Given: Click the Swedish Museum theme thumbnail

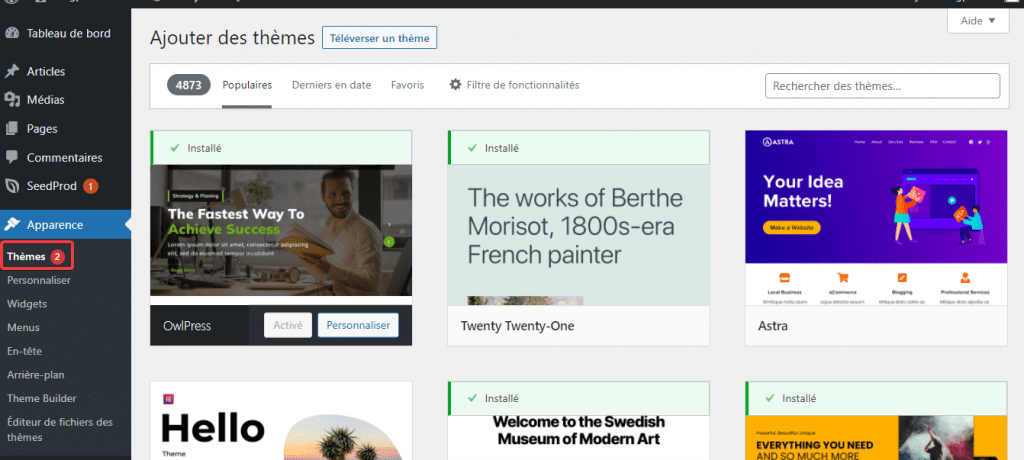Looking at the screenshot, I should point(579,437).
